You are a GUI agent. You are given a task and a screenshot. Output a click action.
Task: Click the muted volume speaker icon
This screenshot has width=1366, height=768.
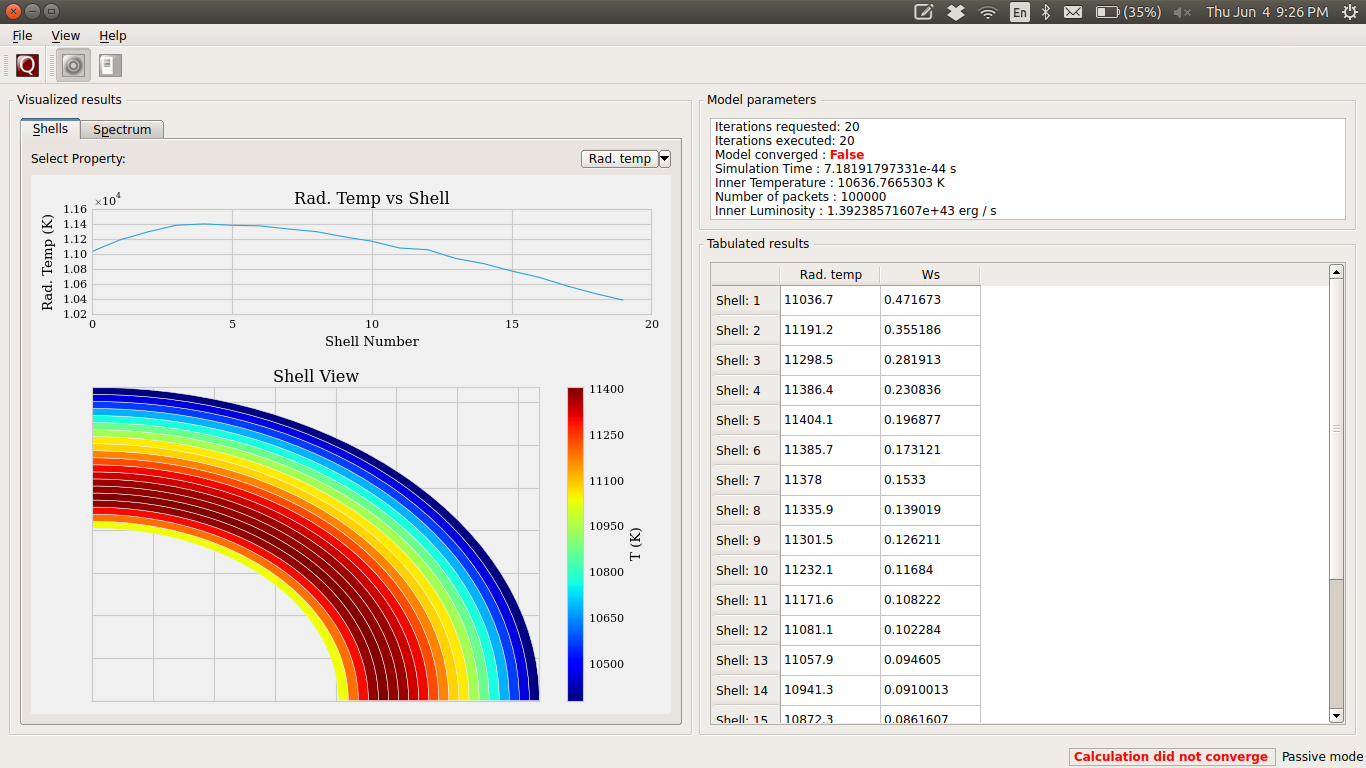tap(1182, 12)
